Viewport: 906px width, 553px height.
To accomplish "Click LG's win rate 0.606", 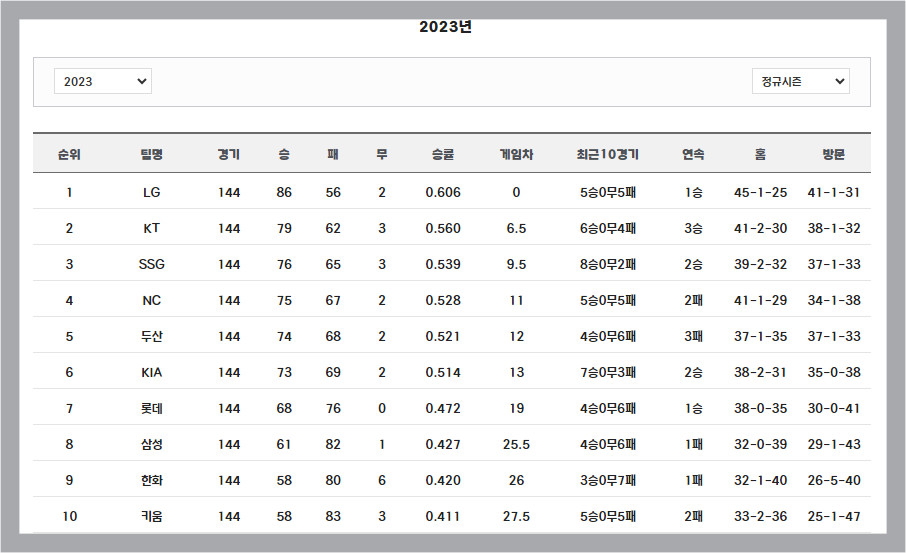I will click(x=443, y=192).
